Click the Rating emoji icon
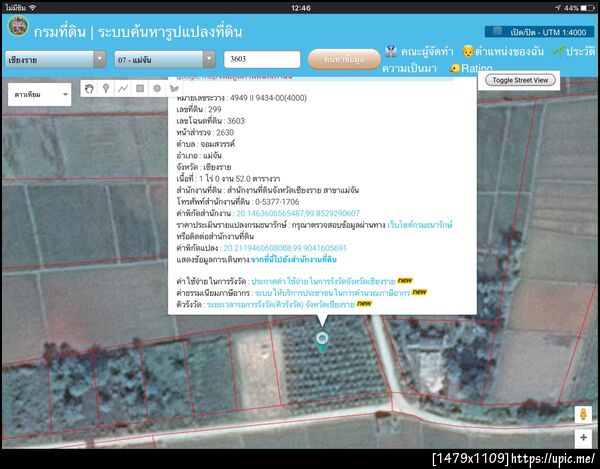The image size is (600, 469). point(455,68)
